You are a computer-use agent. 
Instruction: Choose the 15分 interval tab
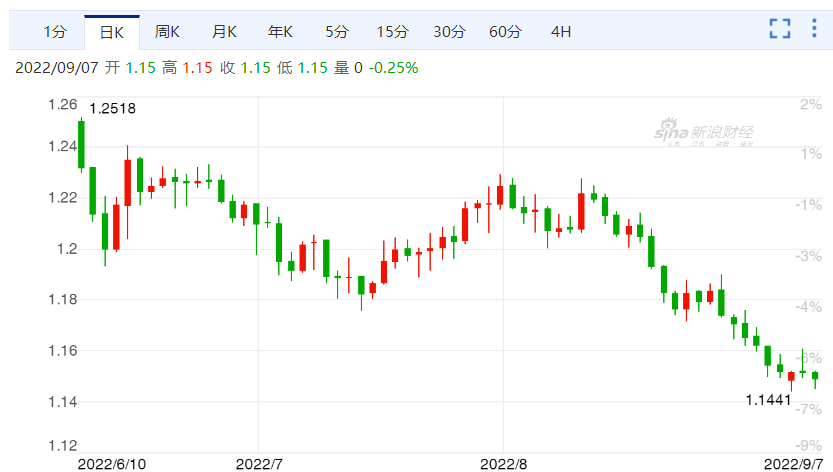[392, 32]
